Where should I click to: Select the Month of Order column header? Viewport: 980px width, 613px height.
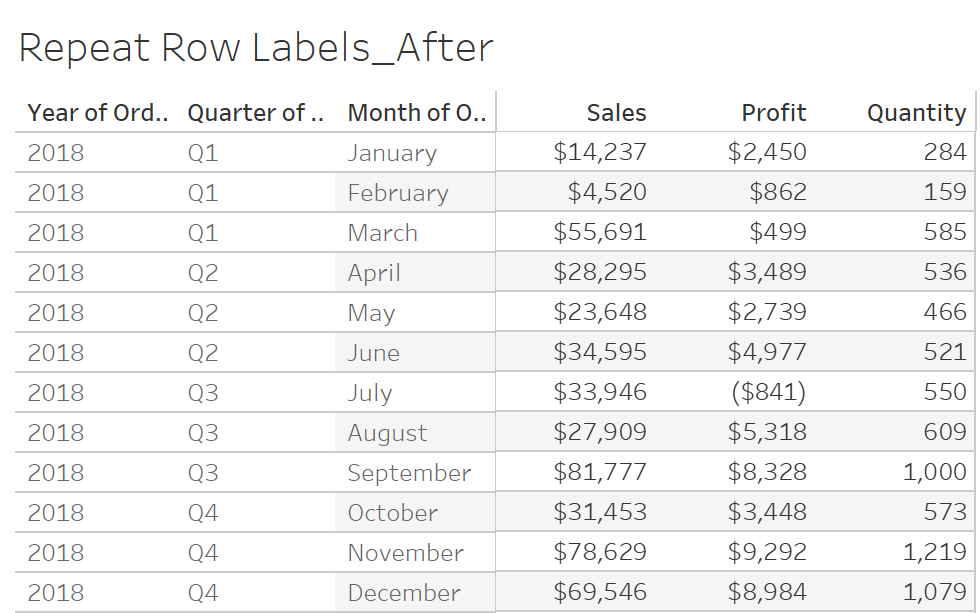[416, 113]
